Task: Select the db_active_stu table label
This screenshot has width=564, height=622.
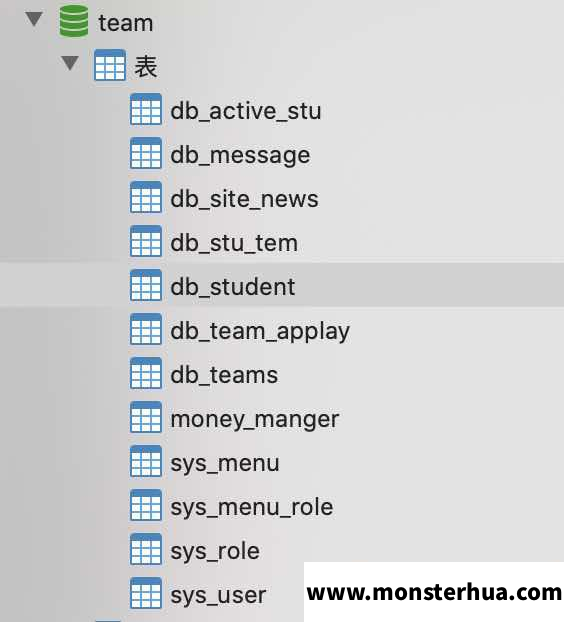Action: point(246,111)
